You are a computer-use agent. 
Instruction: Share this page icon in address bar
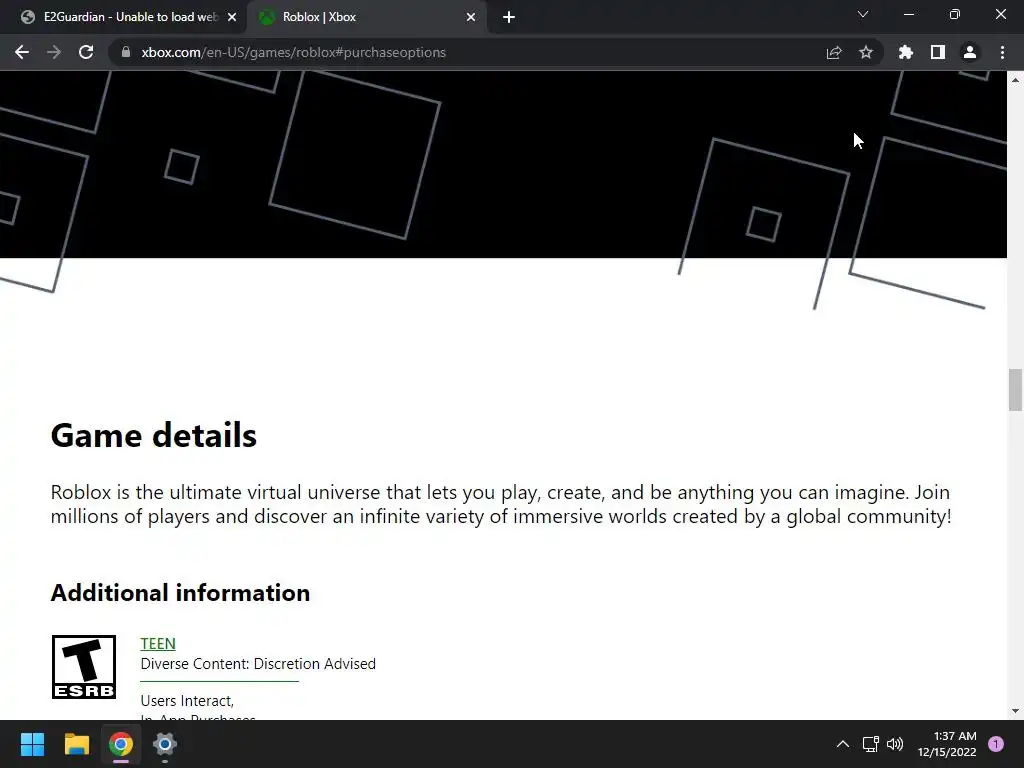pos(834,52)
